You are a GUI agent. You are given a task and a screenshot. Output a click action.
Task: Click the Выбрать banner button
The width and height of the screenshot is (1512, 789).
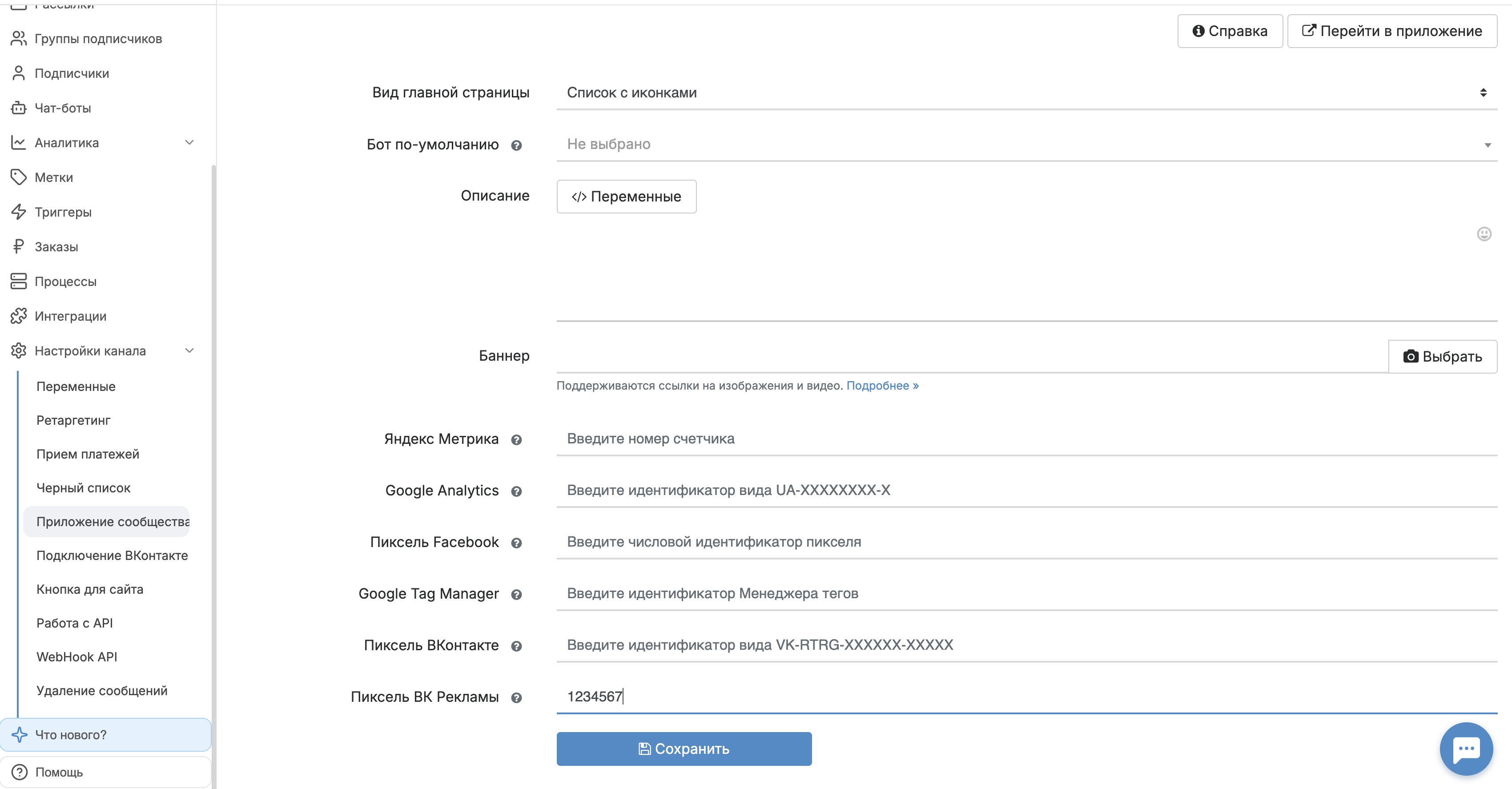pos(1442,356)
